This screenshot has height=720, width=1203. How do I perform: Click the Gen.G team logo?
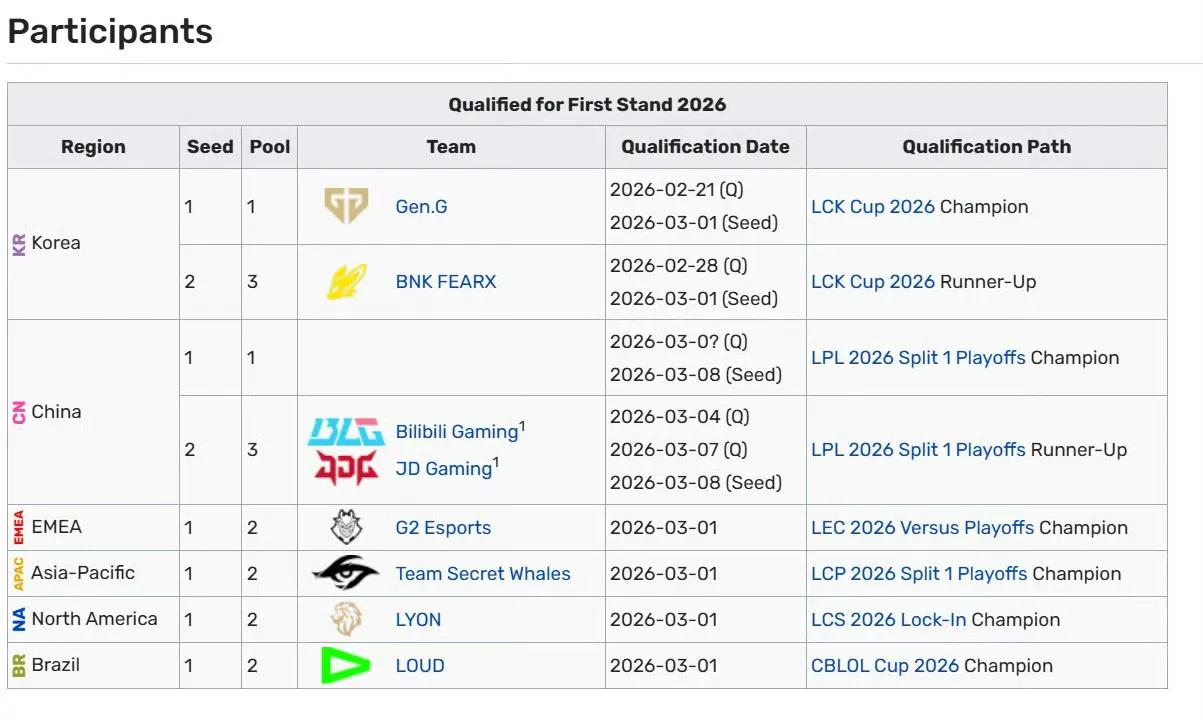click(x=346, y=206)
